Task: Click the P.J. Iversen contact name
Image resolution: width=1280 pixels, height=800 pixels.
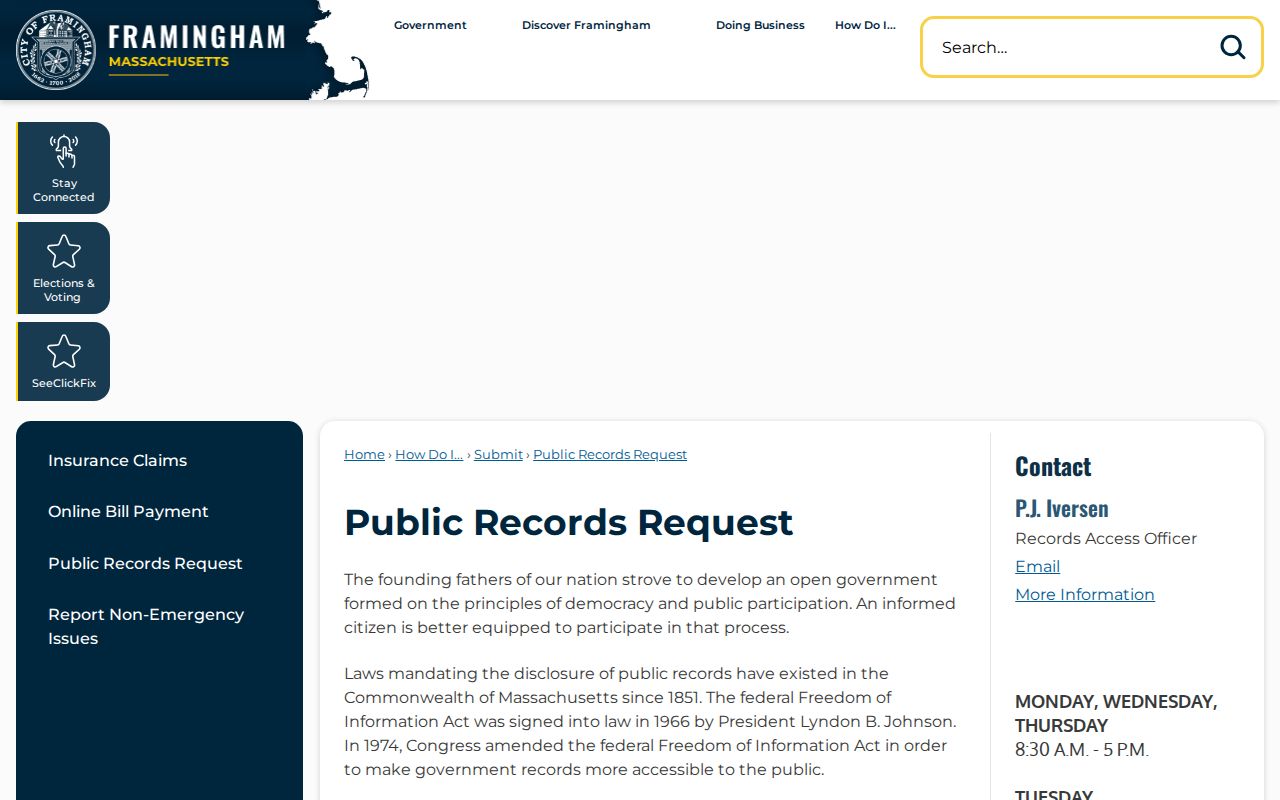Action: (1062, 508)
